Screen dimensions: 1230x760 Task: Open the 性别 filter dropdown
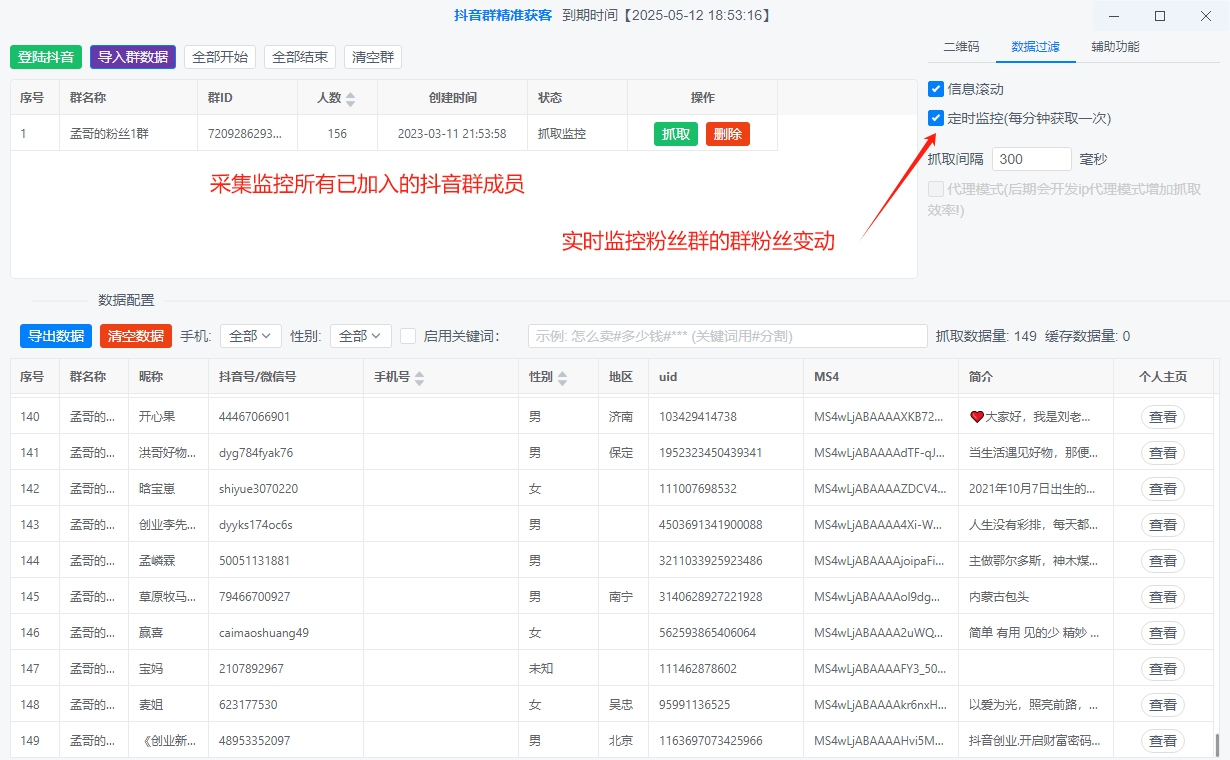pos(360,336)
